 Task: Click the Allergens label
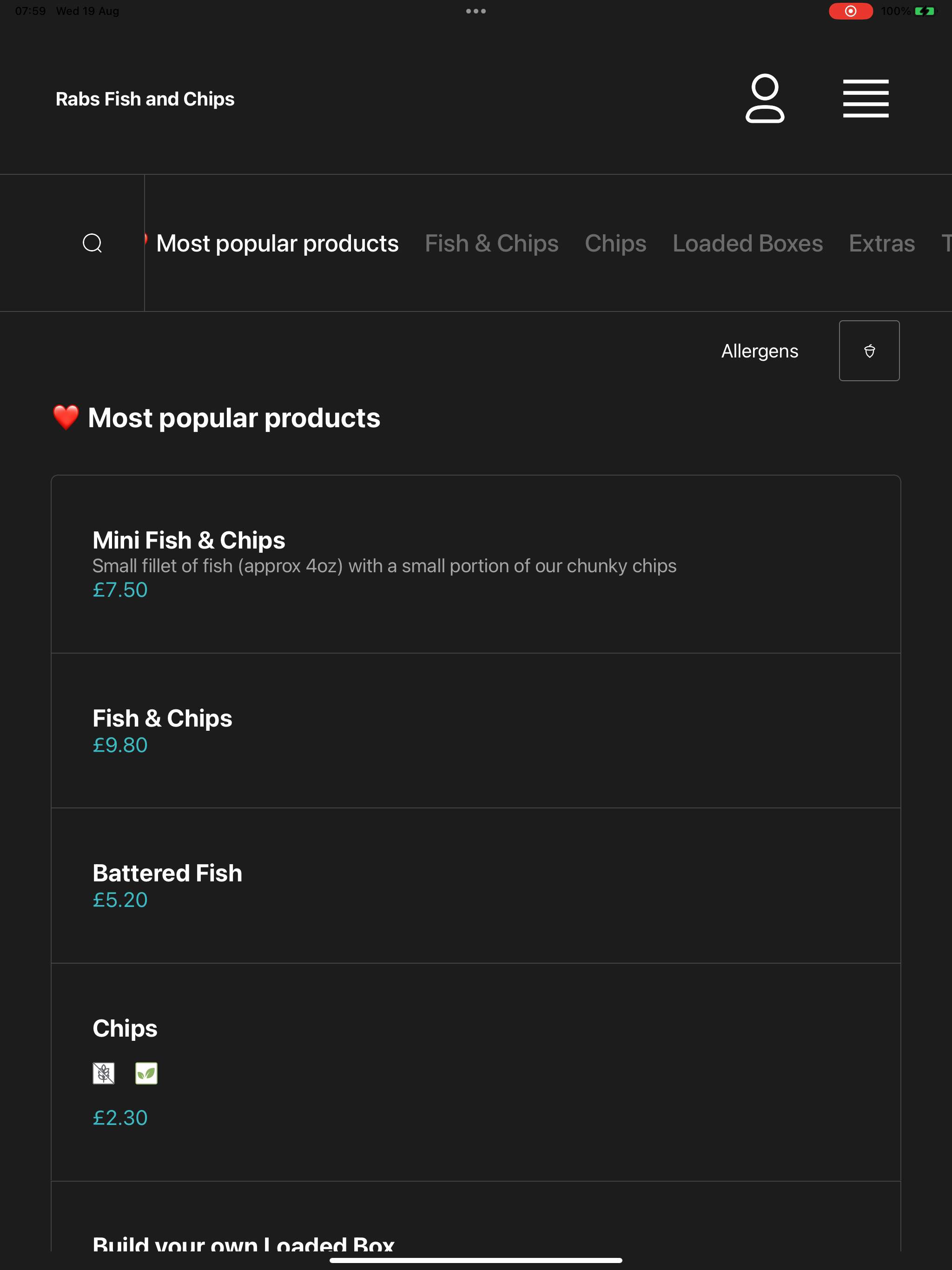point(760,351)
